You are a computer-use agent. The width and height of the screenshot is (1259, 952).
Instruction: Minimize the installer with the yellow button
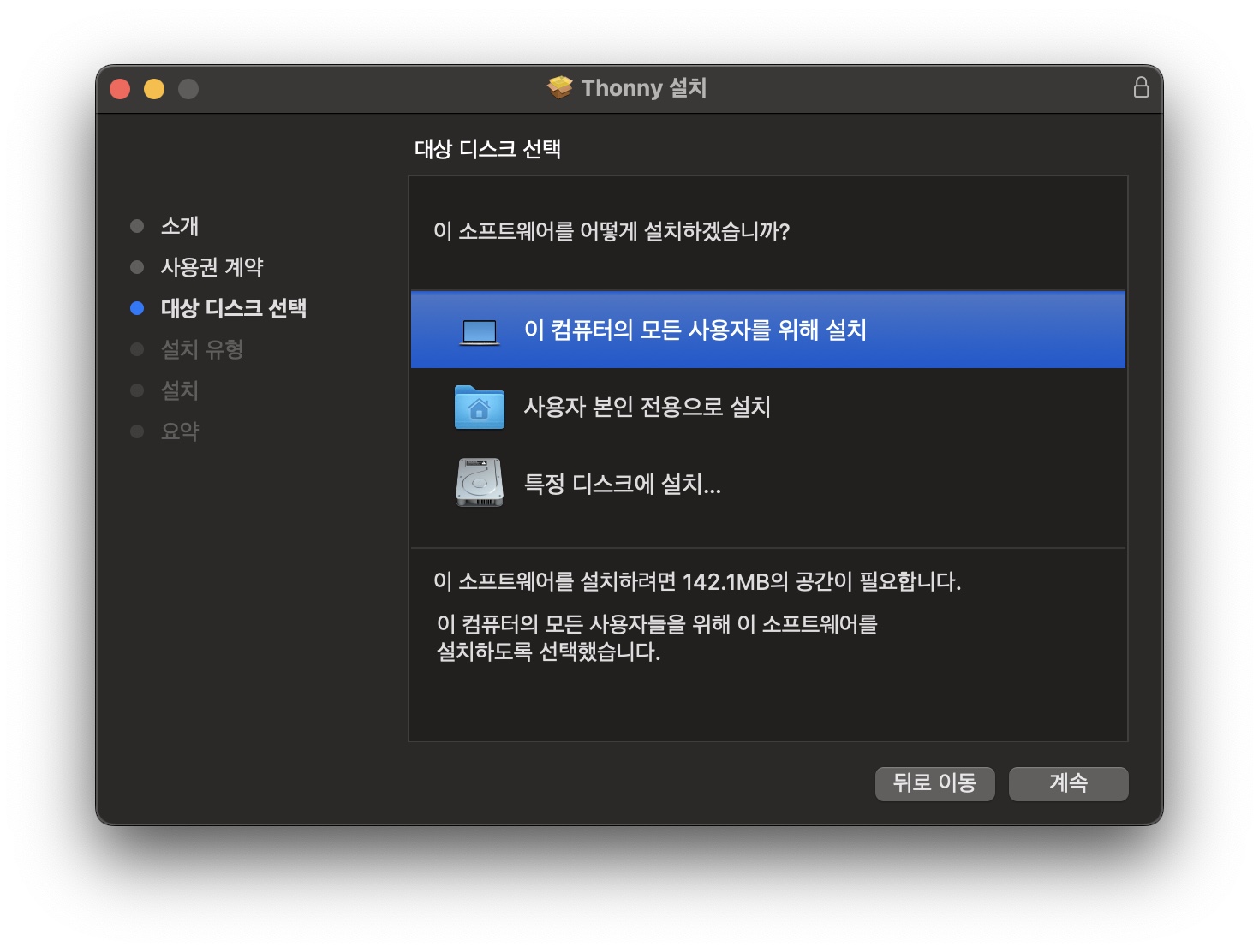pyautogui.click(x=154, y=89)
